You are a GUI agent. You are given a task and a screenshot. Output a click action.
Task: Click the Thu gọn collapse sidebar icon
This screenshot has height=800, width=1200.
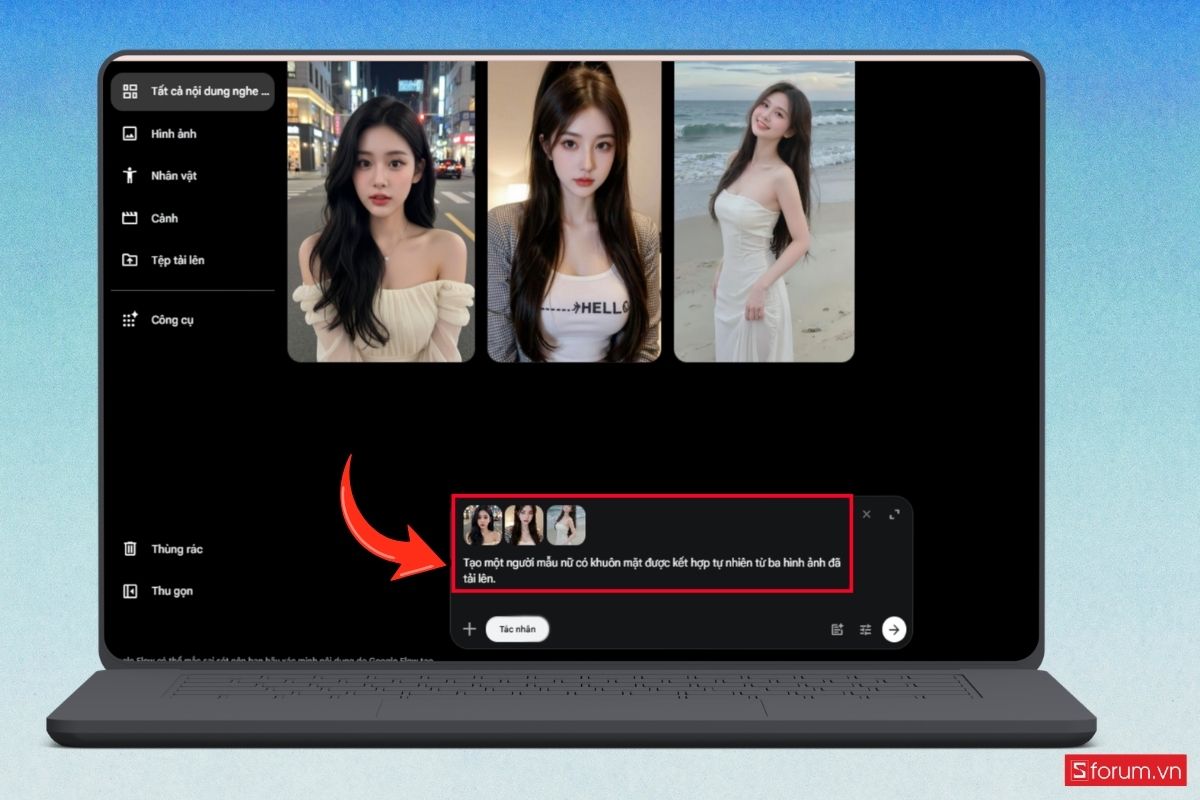pos(129,591)
